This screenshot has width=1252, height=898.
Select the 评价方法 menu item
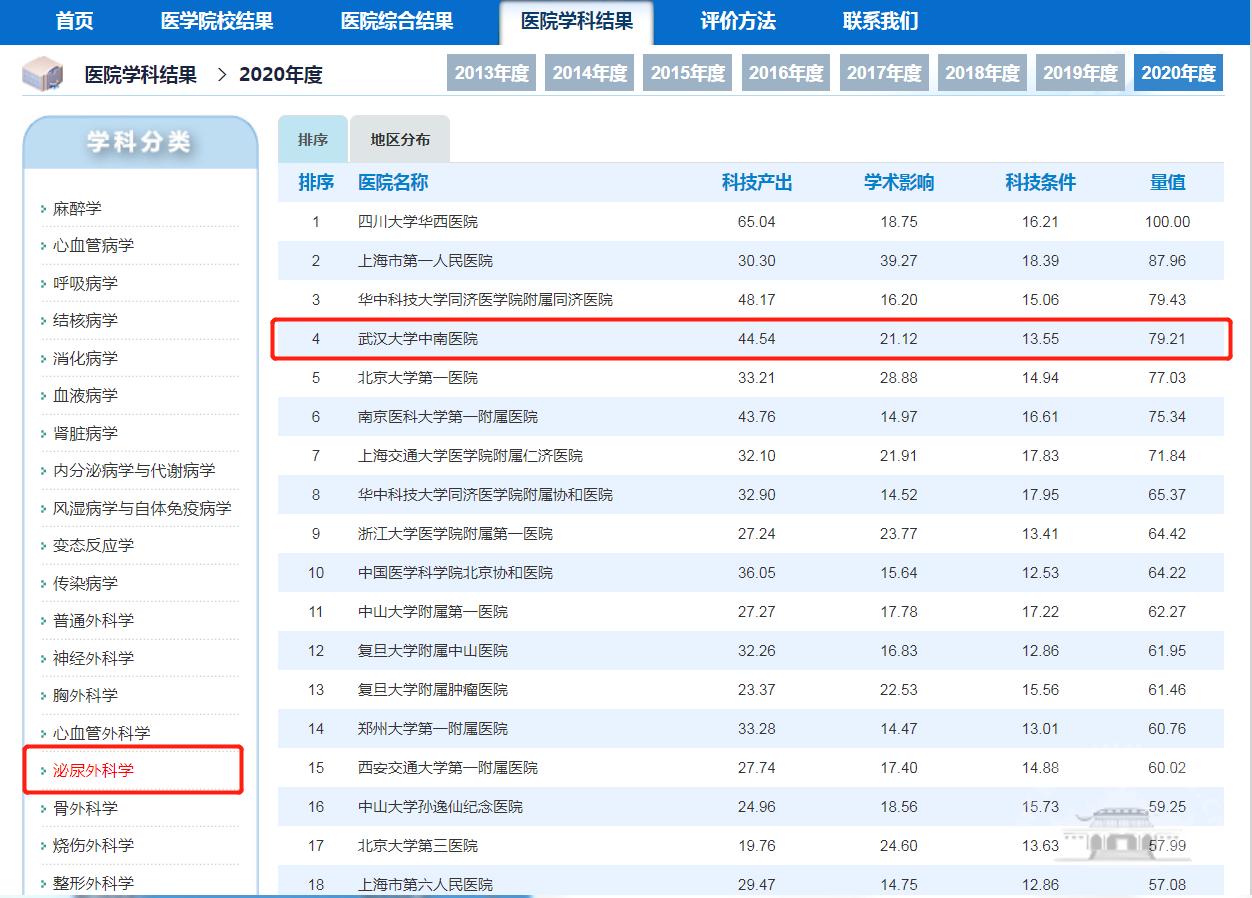point(738,21)
